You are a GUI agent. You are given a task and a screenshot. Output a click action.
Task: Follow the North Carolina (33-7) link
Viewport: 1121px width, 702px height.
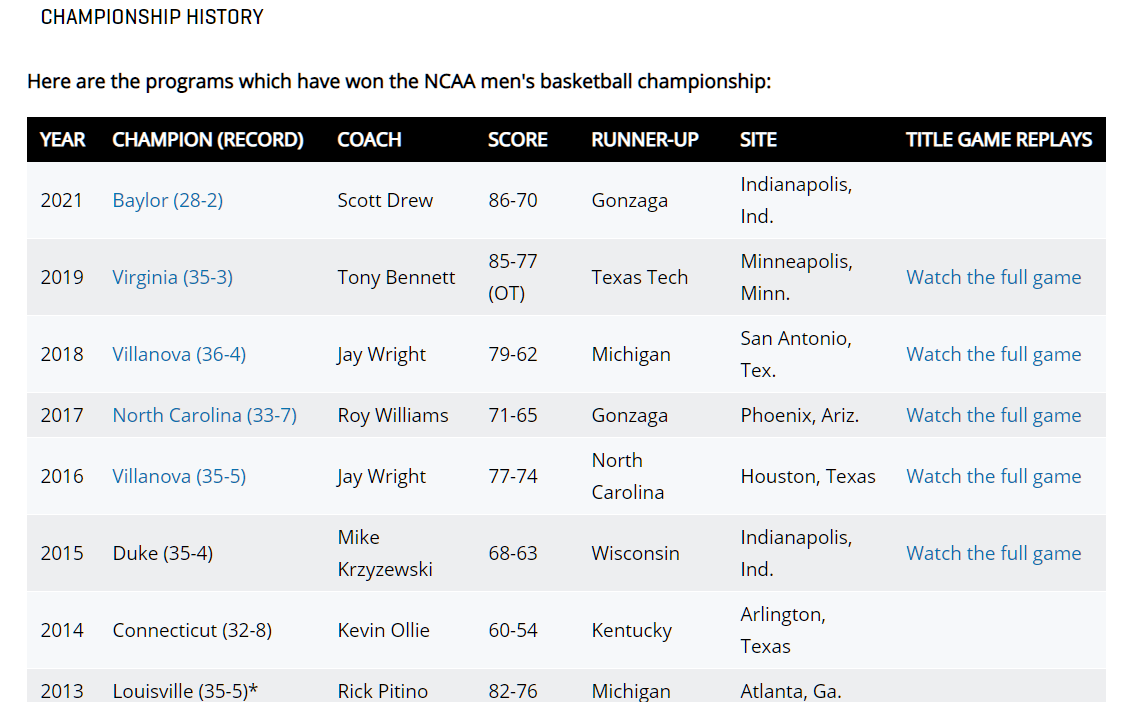204,415
